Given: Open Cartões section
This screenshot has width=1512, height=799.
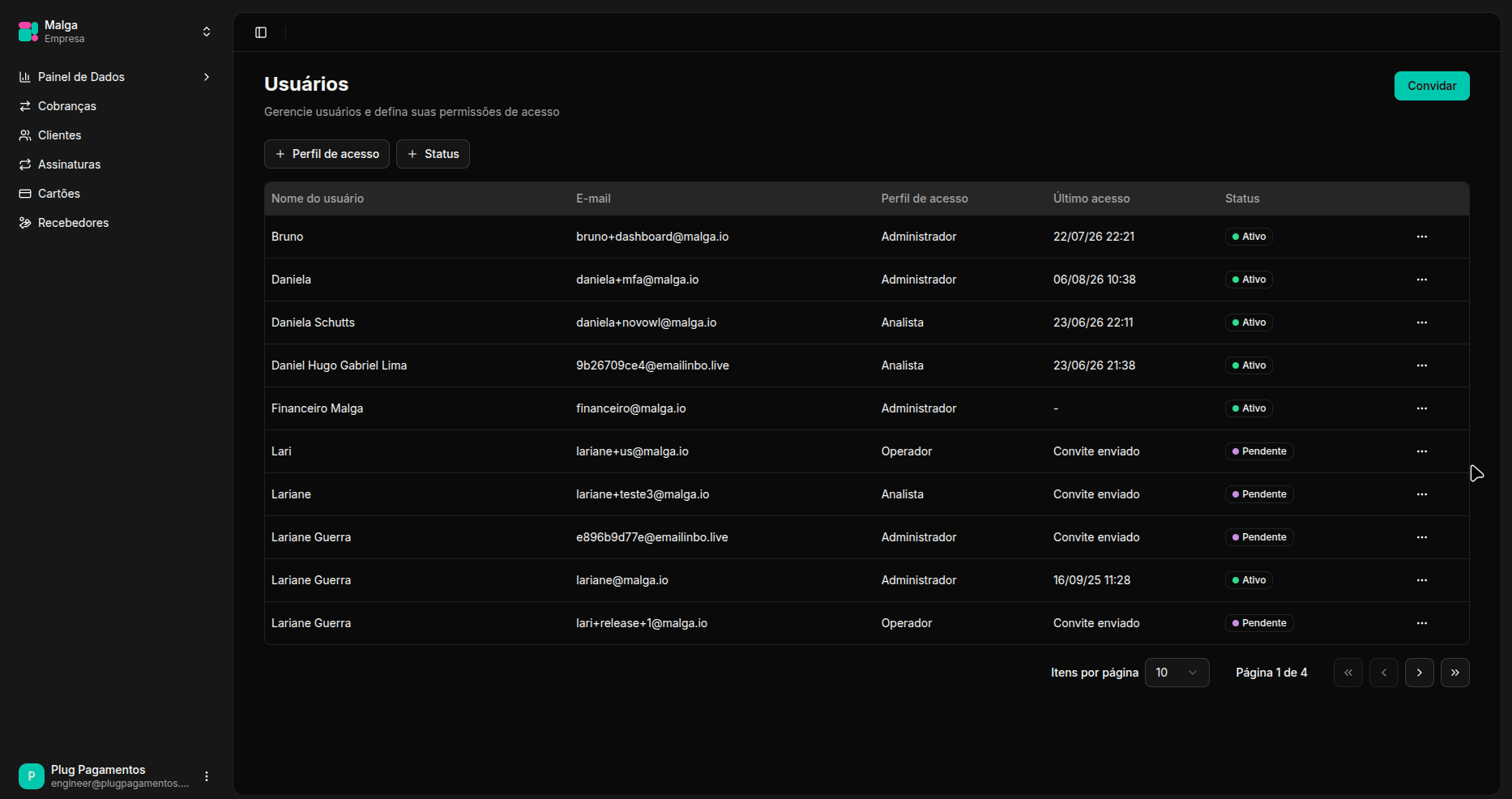Looking at the screenshot, I should pos(114,194).
